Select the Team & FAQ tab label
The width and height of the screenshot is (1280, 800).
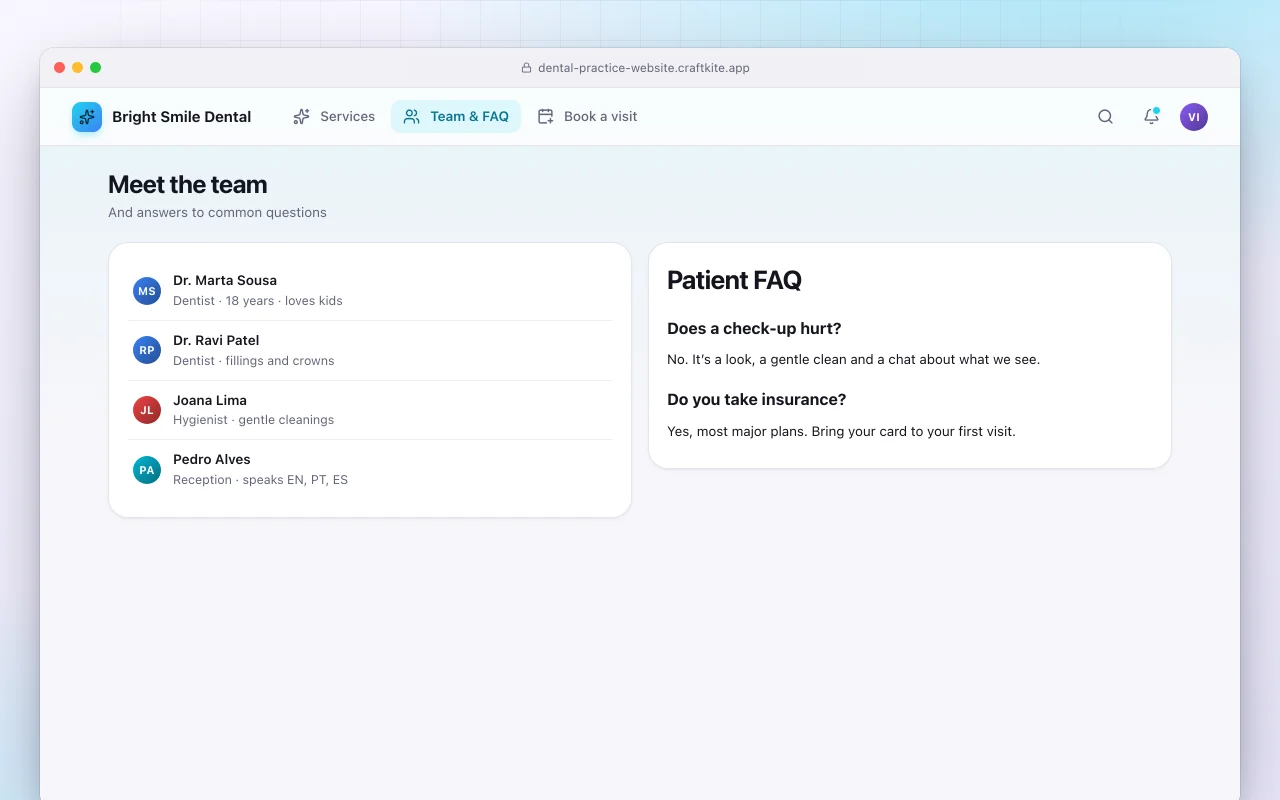469,117
